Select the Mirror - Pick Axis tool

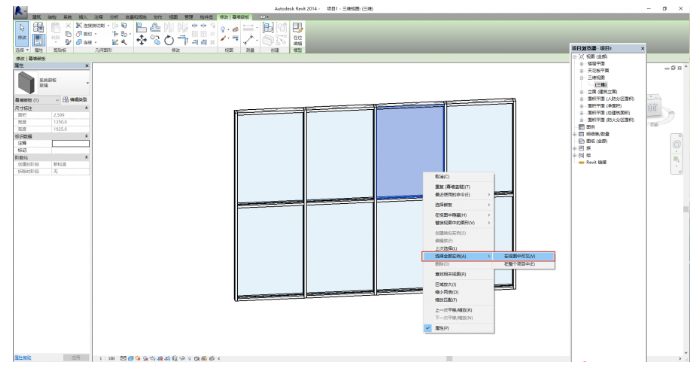tap(169, 28)
